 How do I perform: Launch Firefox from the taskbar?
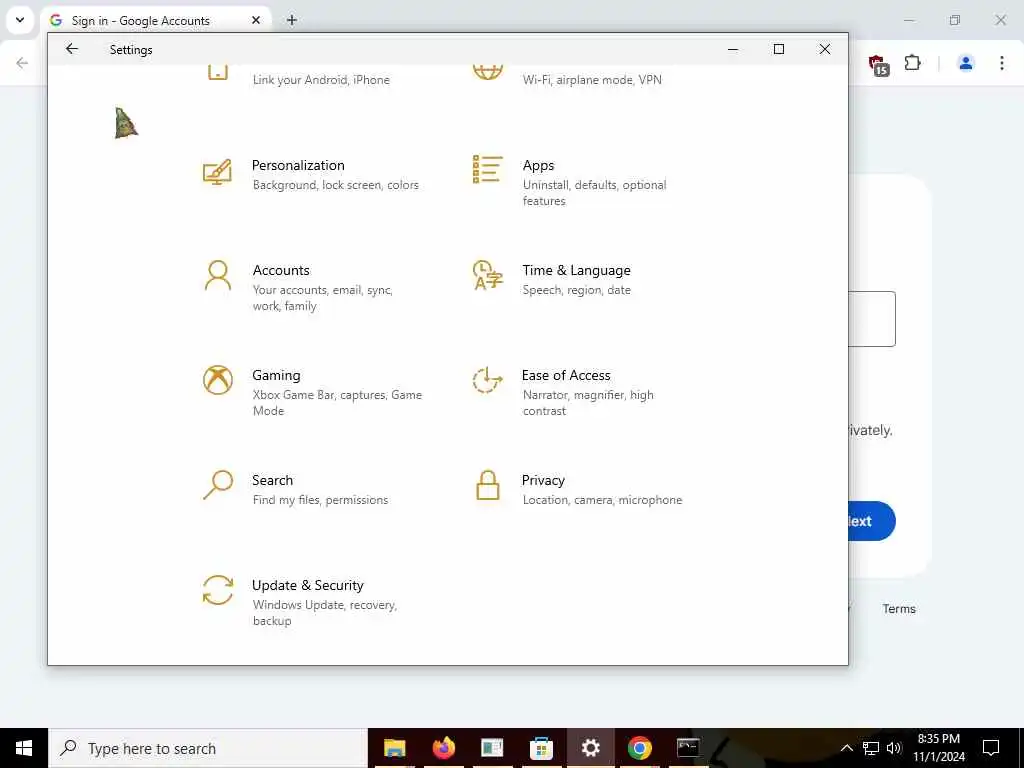click(443, 748)
